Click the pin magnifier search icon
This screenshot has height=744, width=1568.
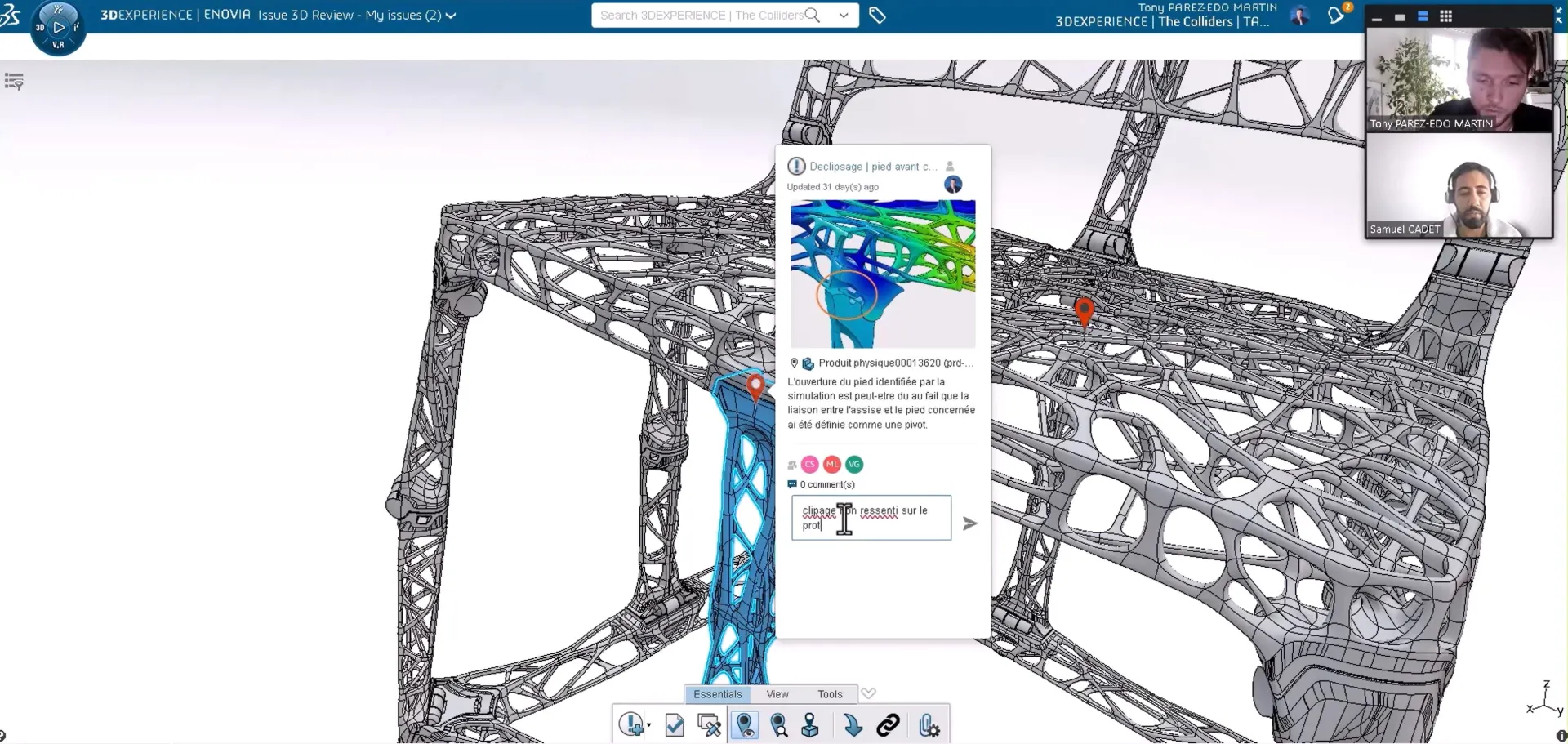coord(779,725)
